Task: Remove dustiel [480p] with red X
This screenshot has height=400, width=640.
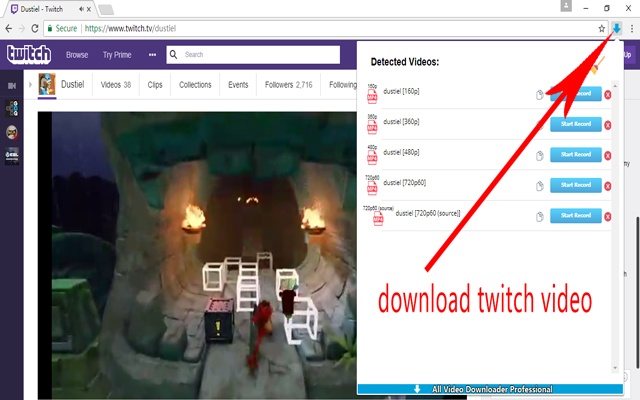Action: [x=608, y=156]
